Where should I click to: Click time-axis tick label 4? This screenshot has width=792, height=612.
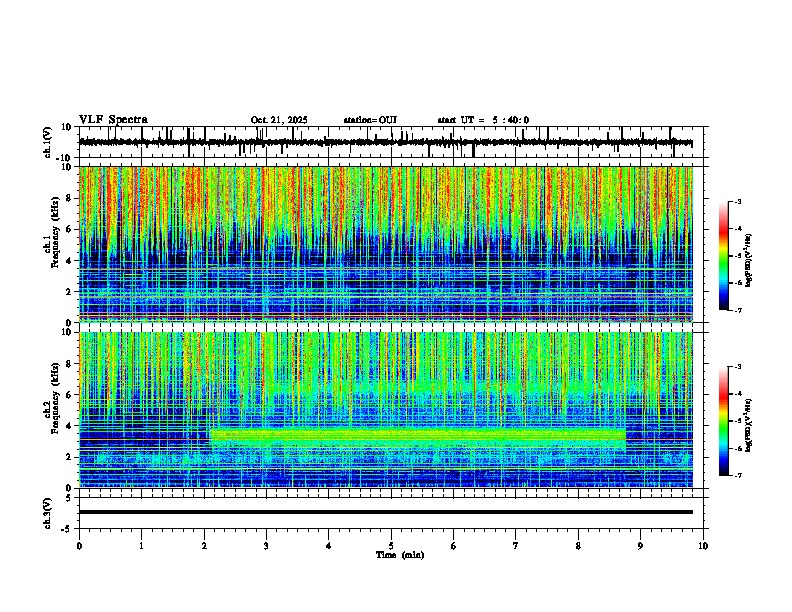coord(328,546)
